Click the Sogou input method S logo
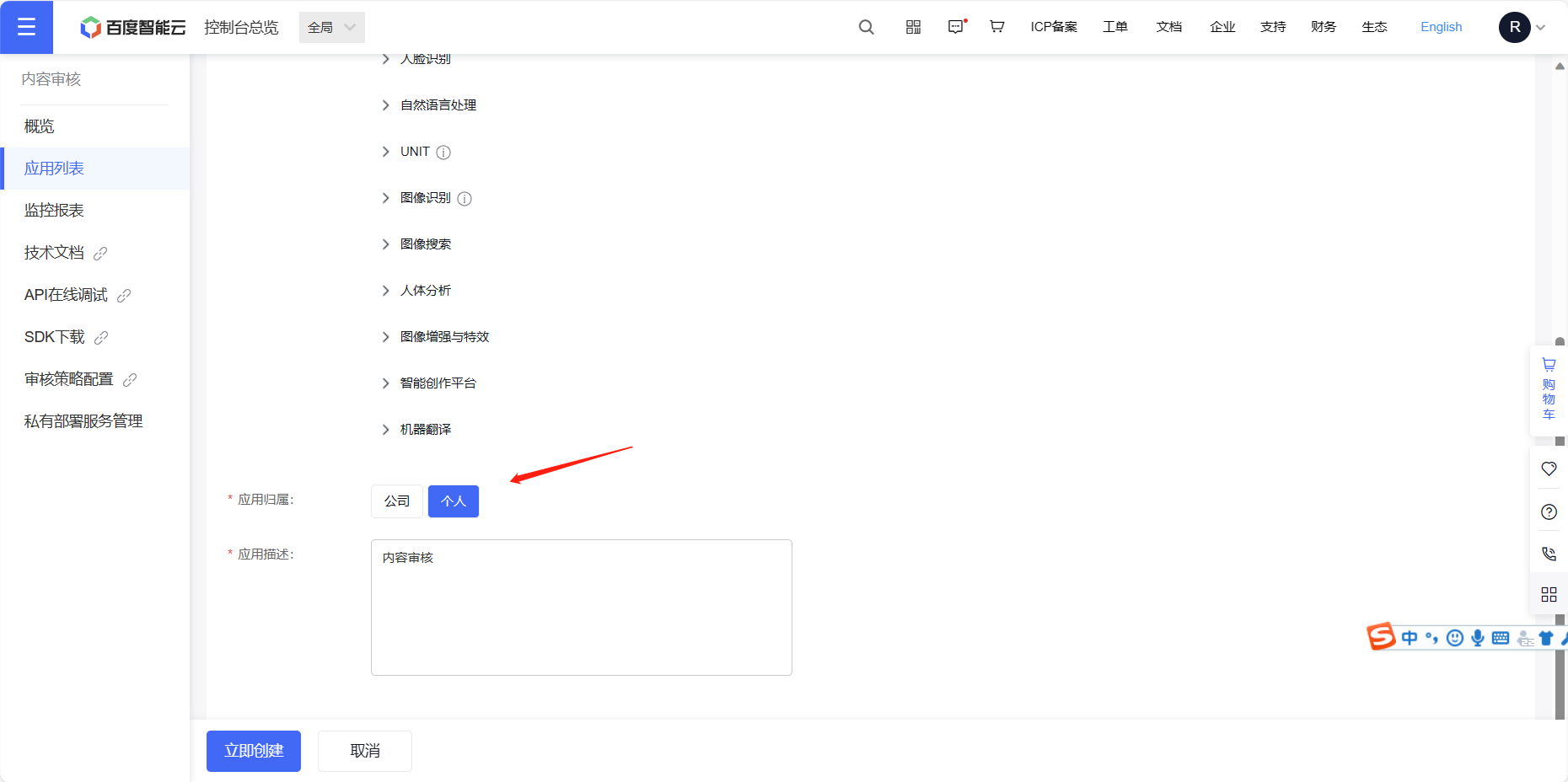Image resolution: width=1568 pixels, height=782 pixels. 1381,636
